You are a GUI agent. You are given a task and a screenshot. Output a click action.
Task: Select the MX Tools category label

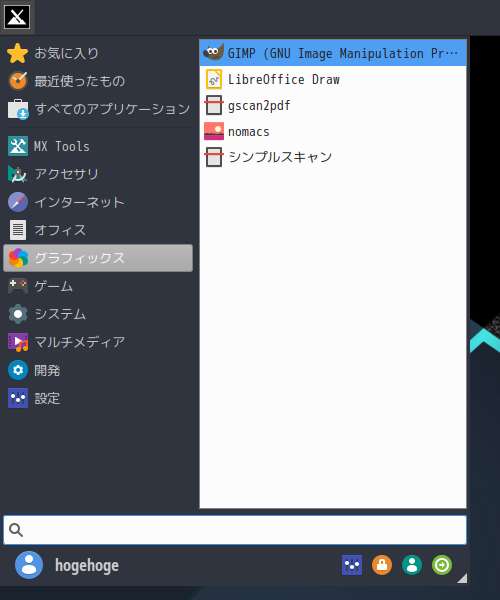pos(62,146)
